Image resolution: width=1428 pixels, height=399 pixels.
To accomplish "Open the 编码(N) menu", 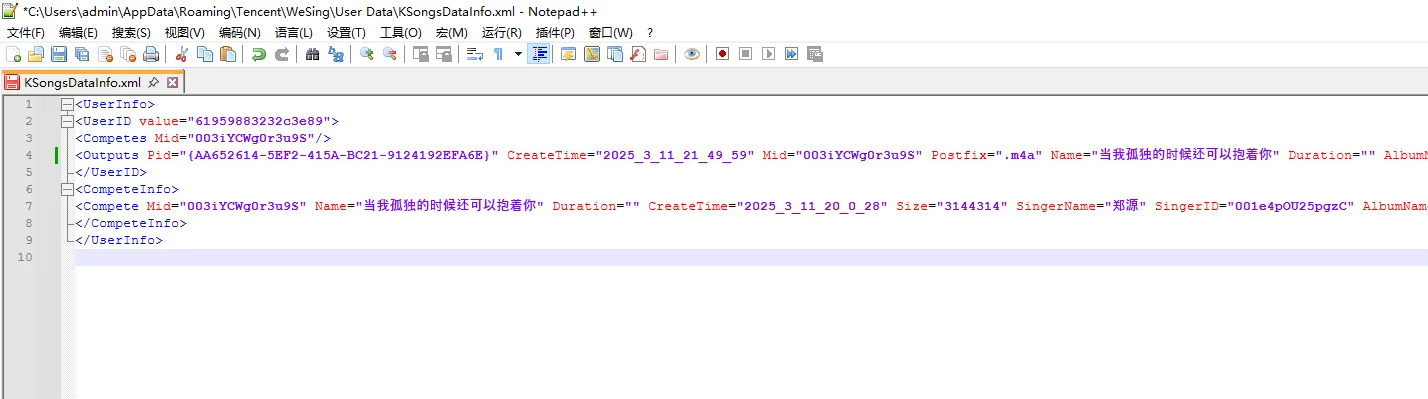I will [x=240, y=33].
